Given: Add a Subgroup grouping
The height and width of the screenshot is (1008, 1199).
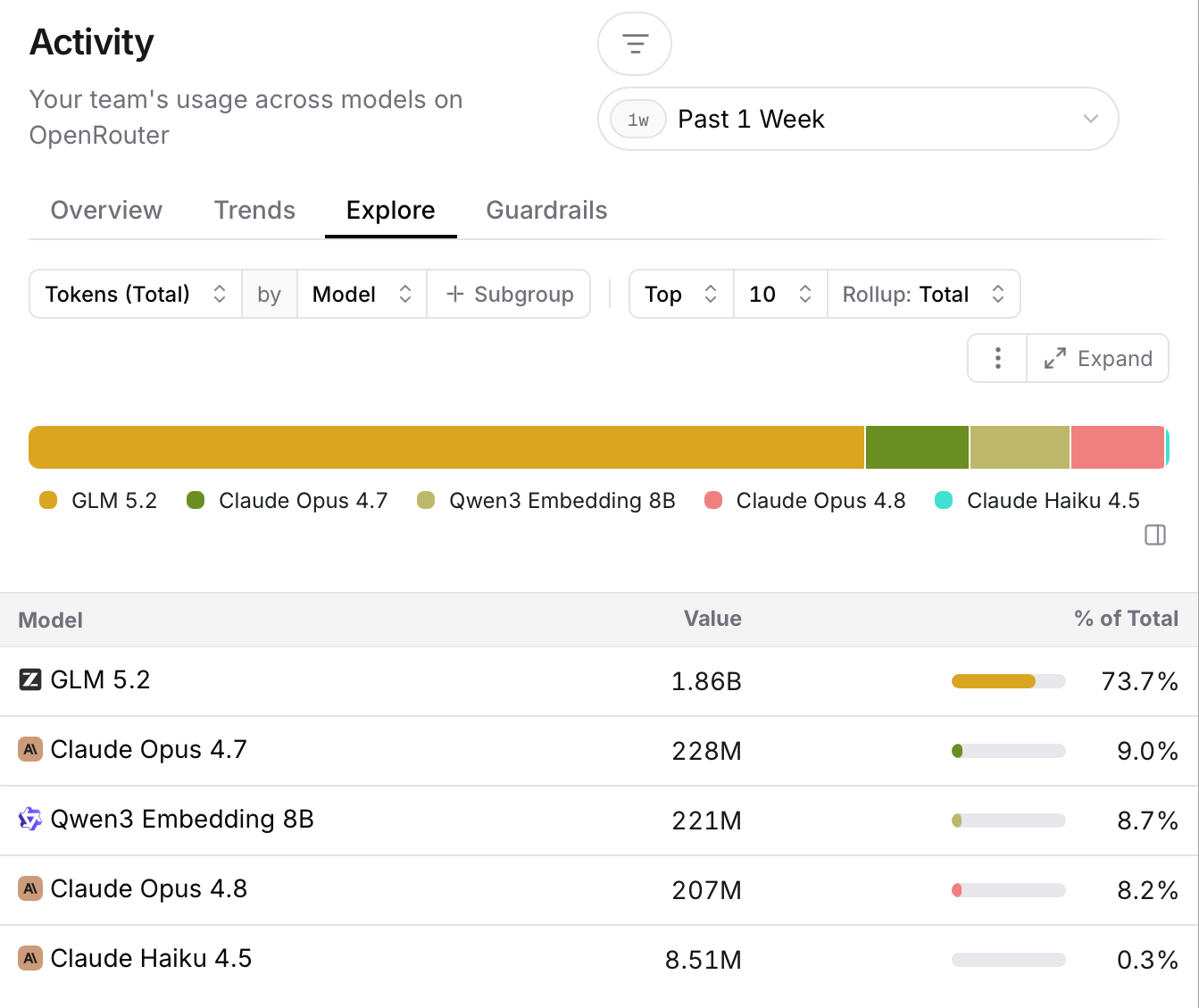Looking at the screenshot, I should [x=509, y=294].
